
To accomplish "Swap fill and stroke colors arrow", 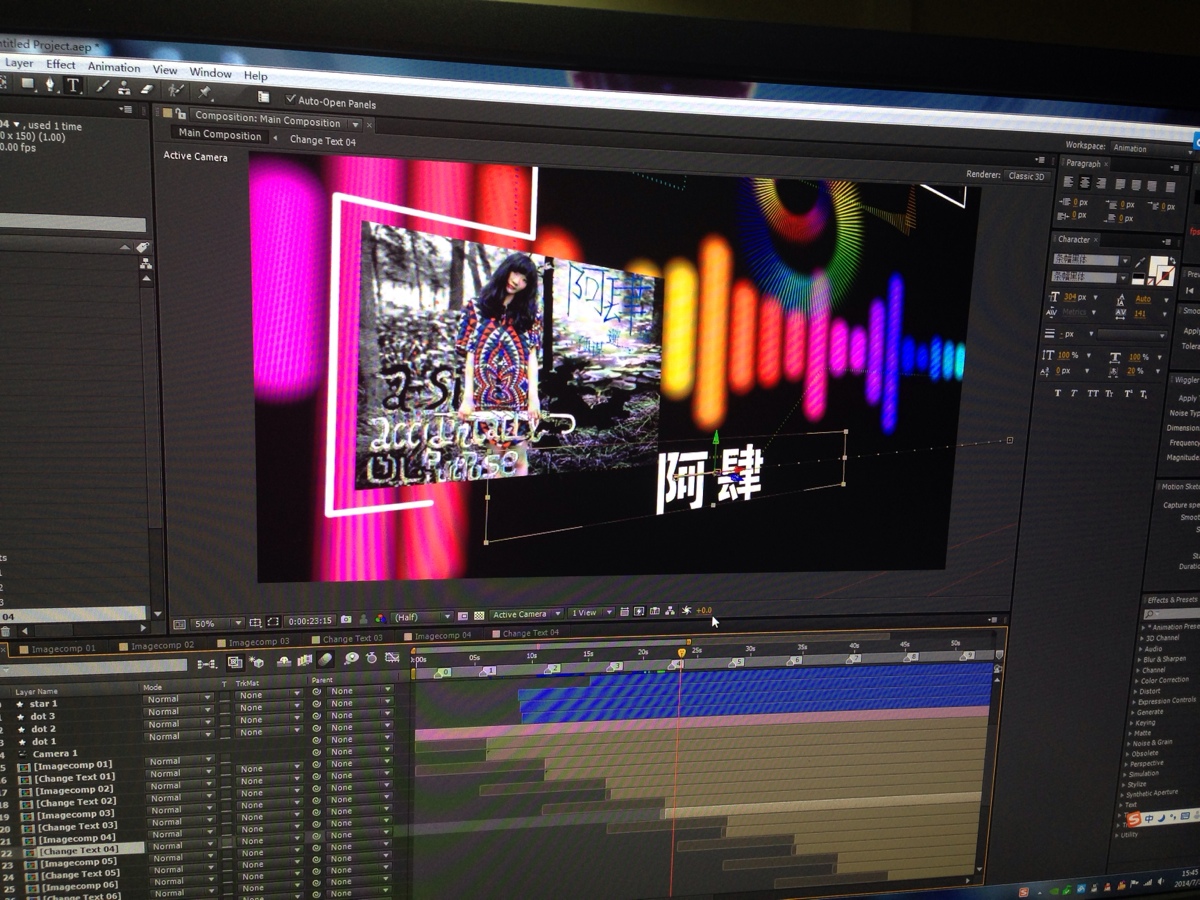I will tap(1173, 260).
